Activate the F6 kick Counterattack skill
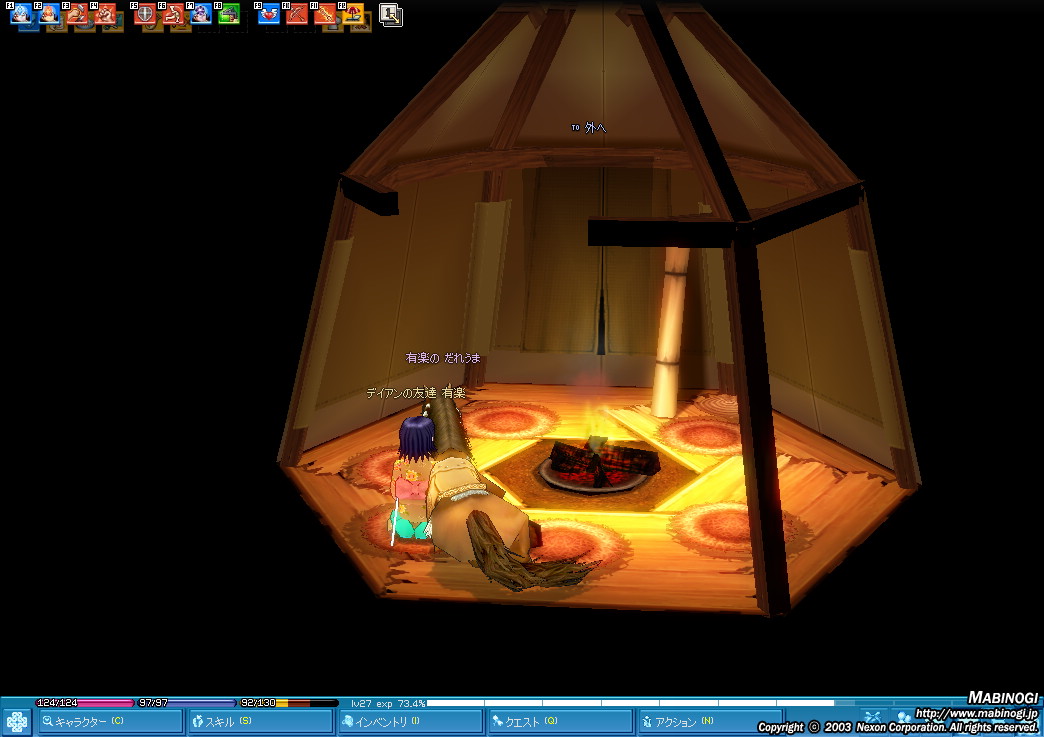 tap(173, 13)
